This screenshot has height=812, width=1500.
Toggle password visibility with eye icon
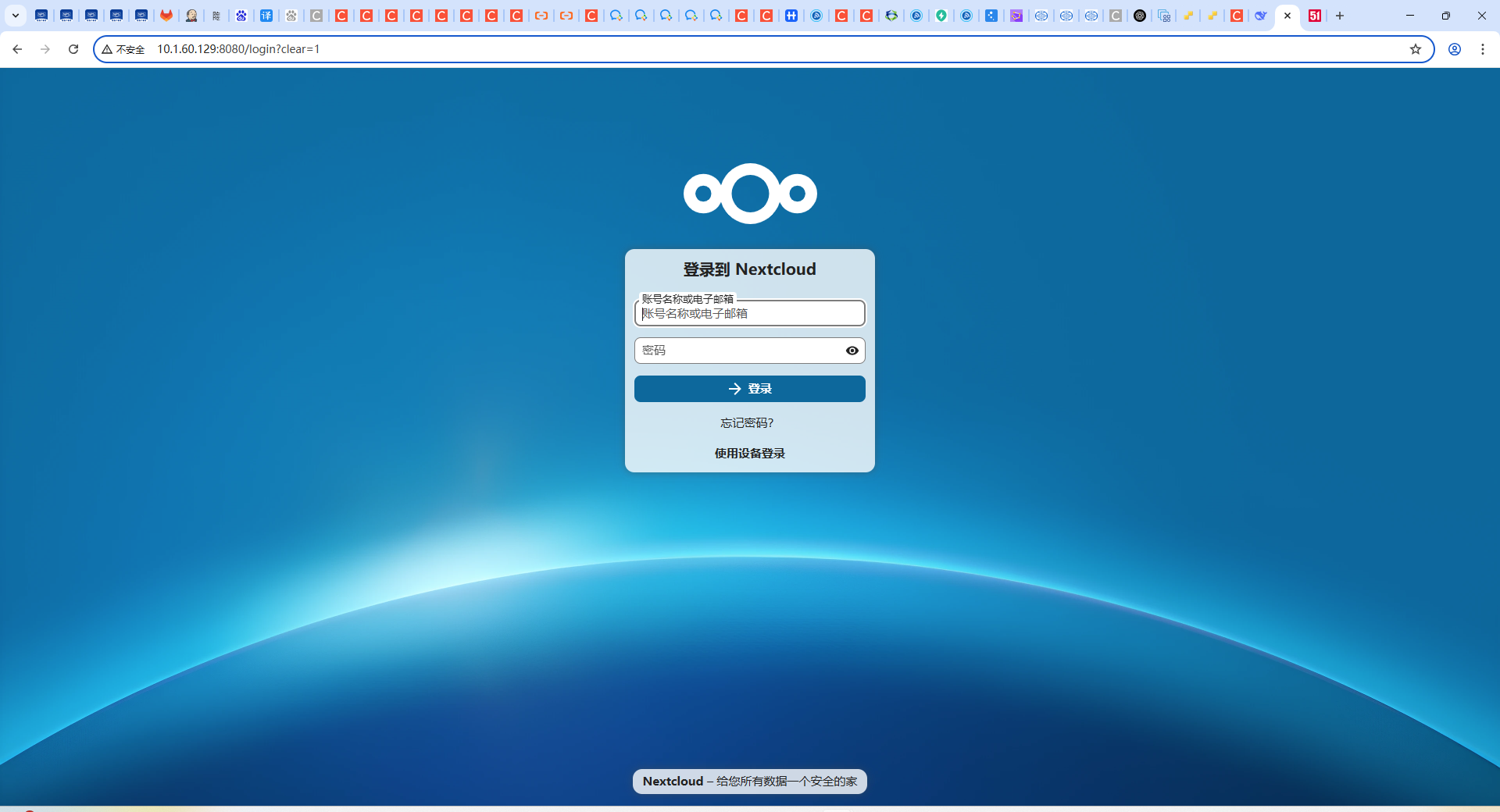tap(852, 351)
